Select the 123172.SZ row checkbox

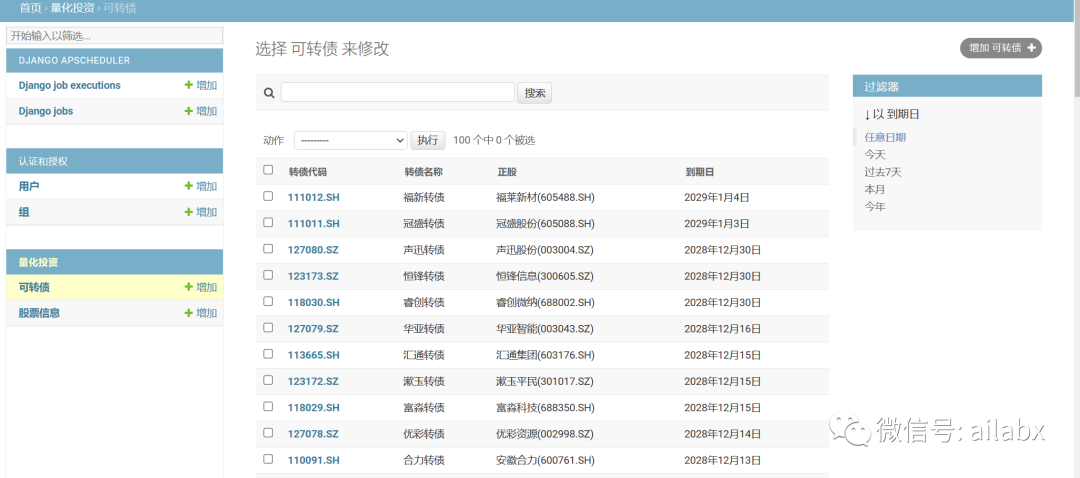[268, 380]
